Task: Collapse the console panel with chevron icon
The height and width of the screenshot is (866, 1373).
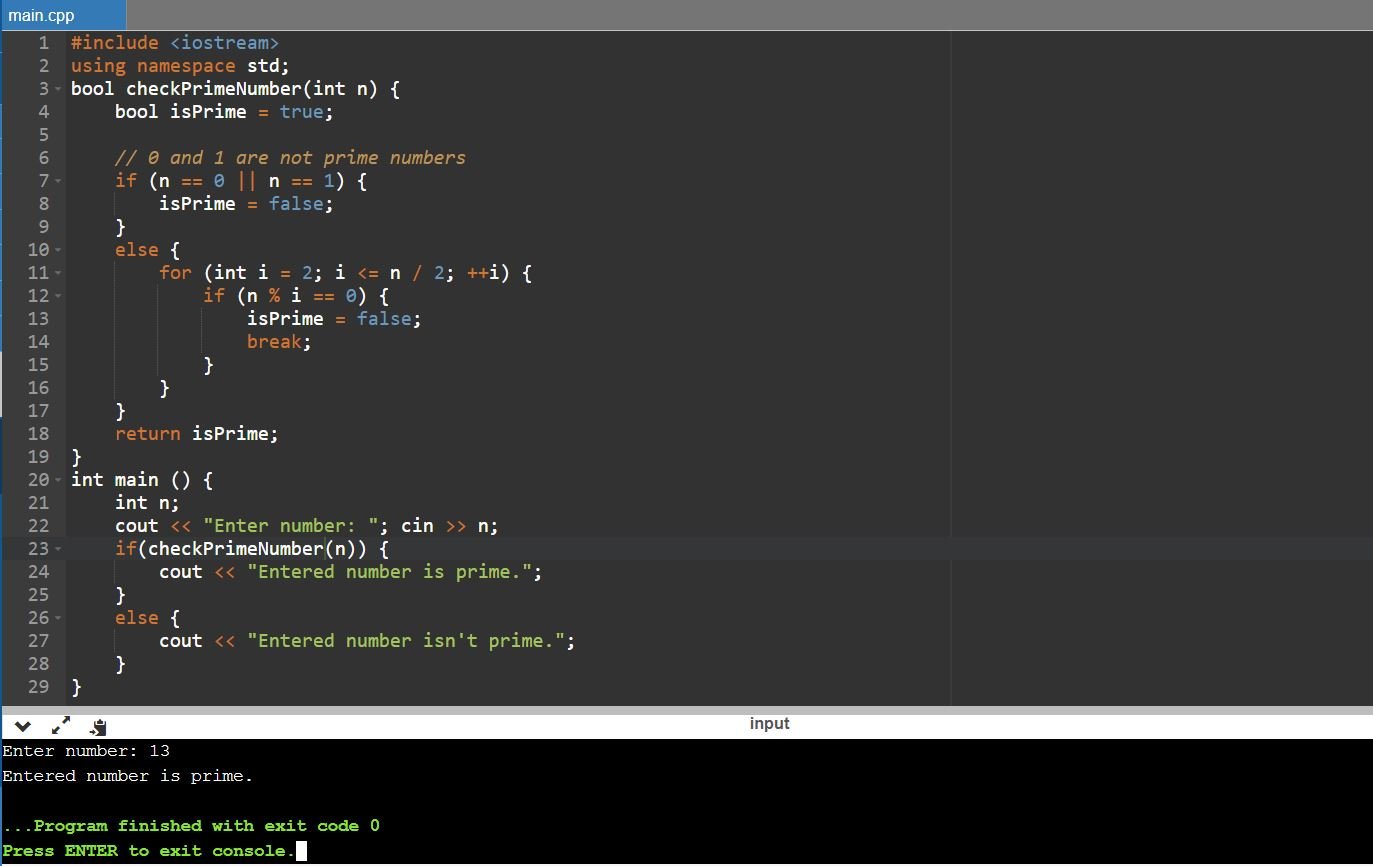Action: point(22,726)
